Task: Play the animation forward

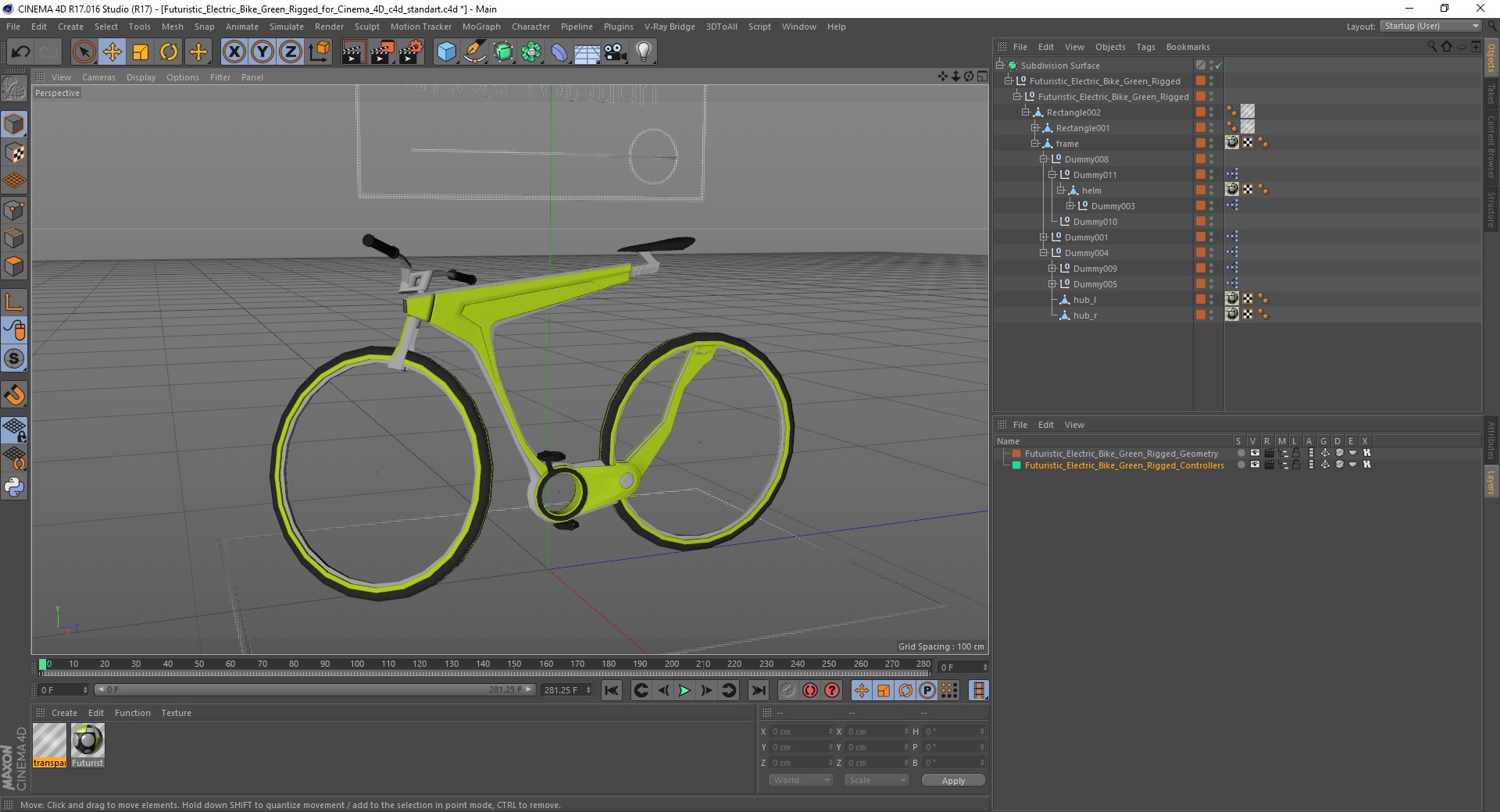Action: pyautogui.click(x=684, y=690)
